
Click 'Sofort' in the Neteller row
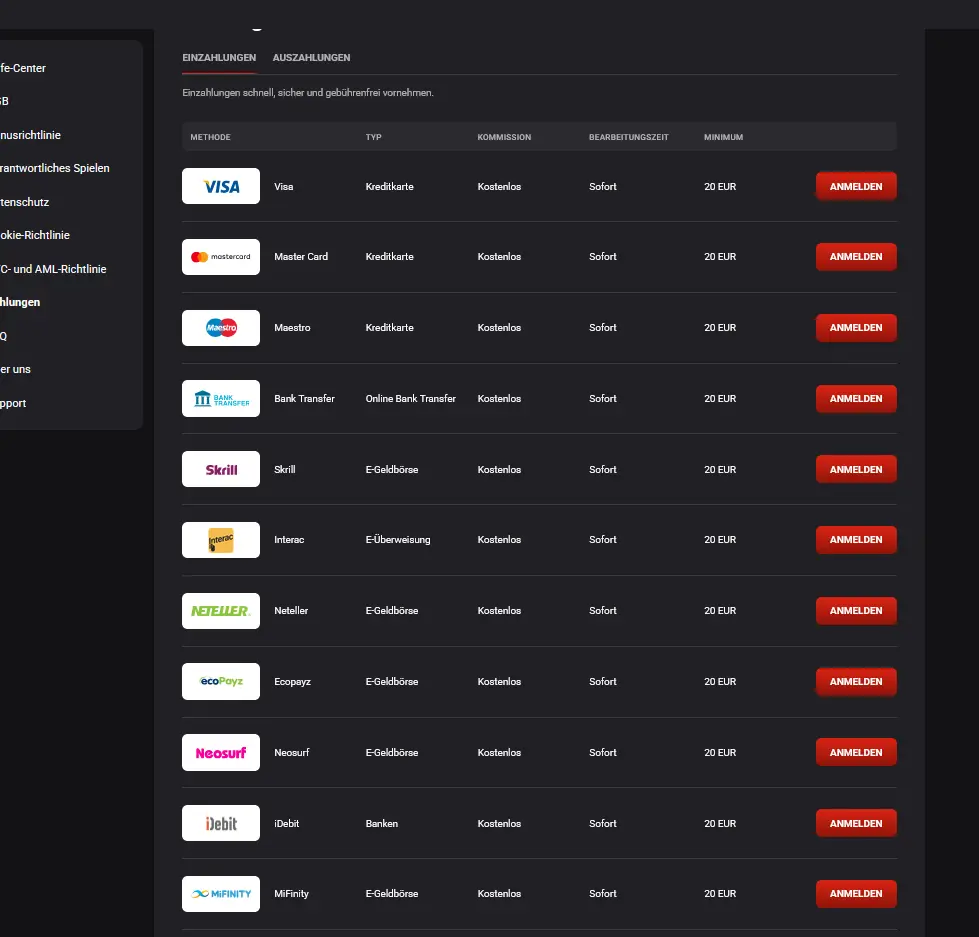click(x=603, y=611)
